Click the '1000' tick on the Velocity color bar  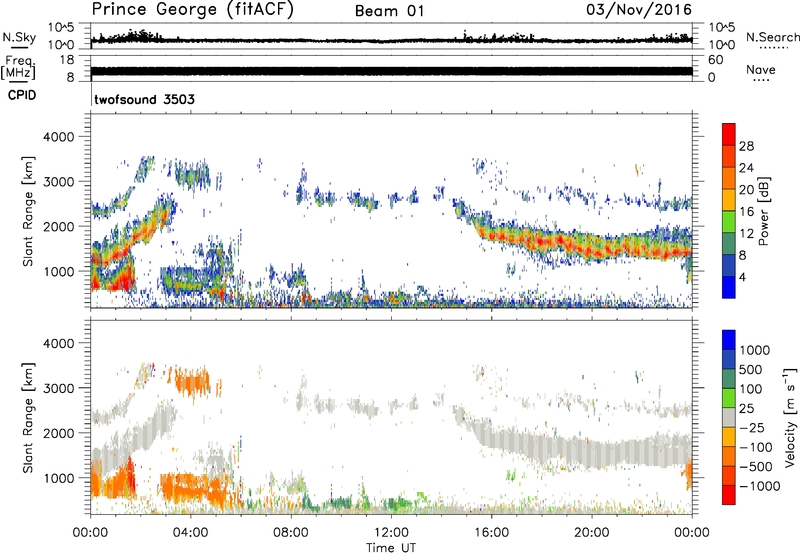[754, 350]
